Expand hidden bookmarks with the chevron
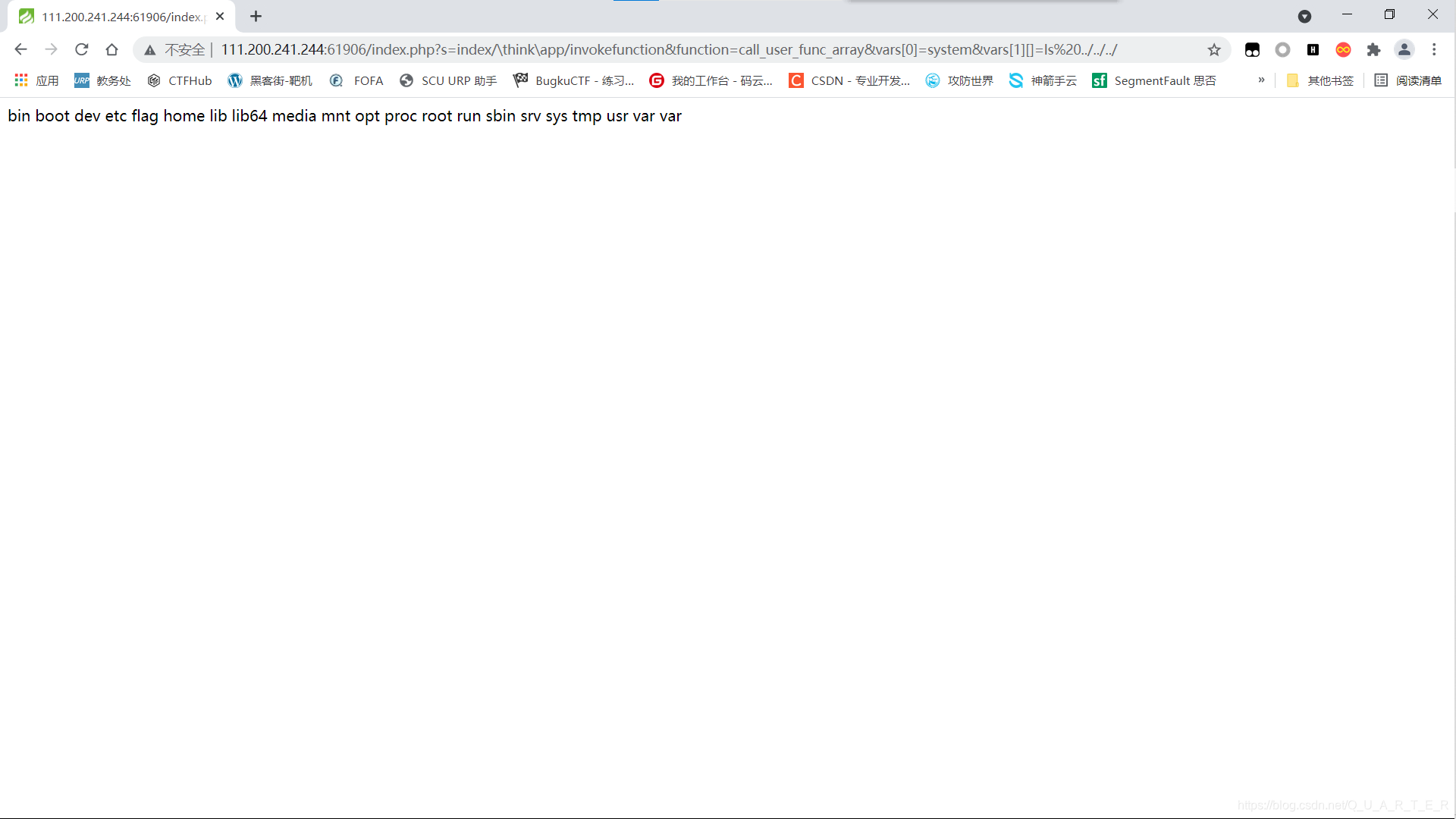Image resolution: width=1456 pixels, height=819 pixels. (x=1261, y=80)
